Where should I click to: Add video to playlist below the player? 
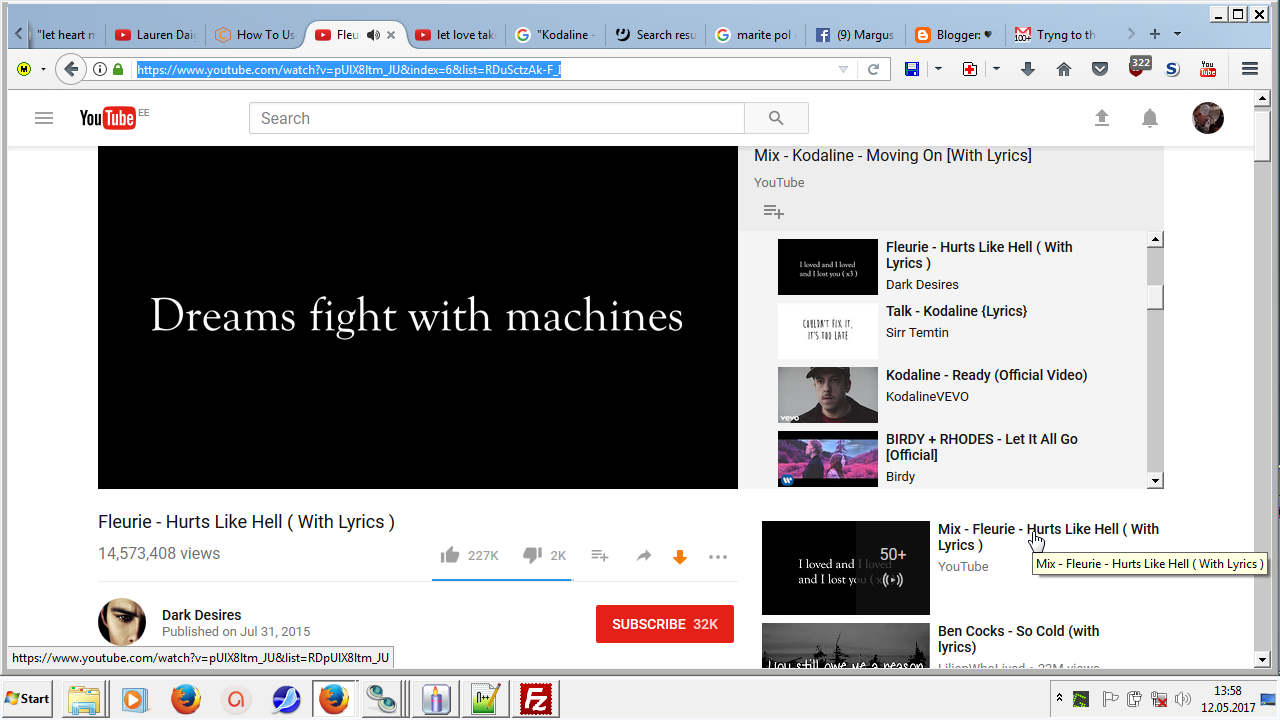tap(600, 556)
